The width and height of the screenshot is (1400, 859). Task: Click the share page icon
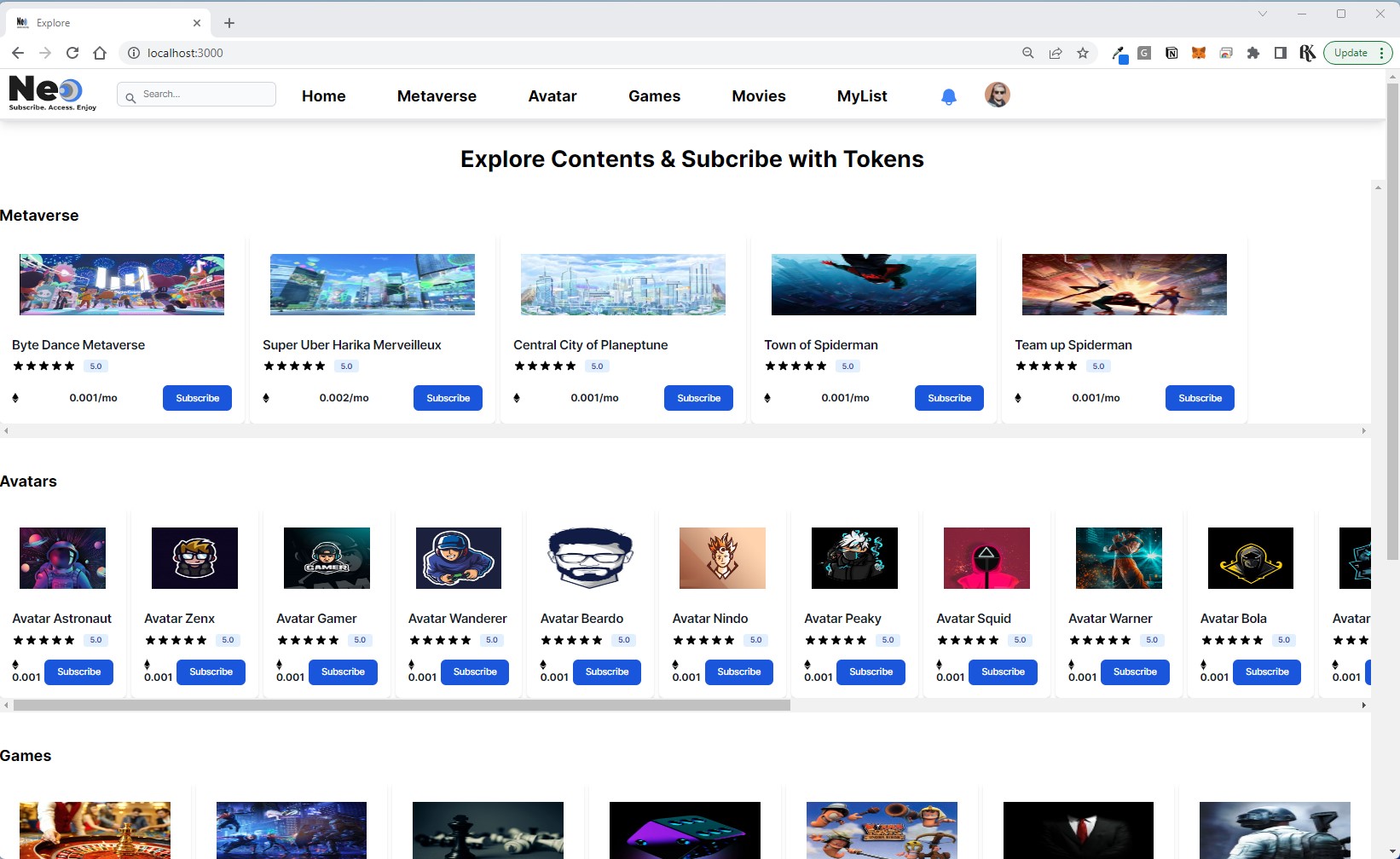tap(1056, 53)
